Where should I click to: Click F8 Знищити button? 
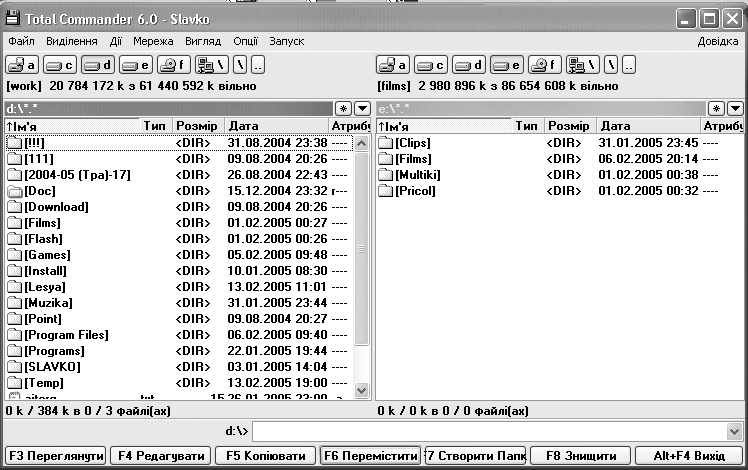tap(581, 456)
